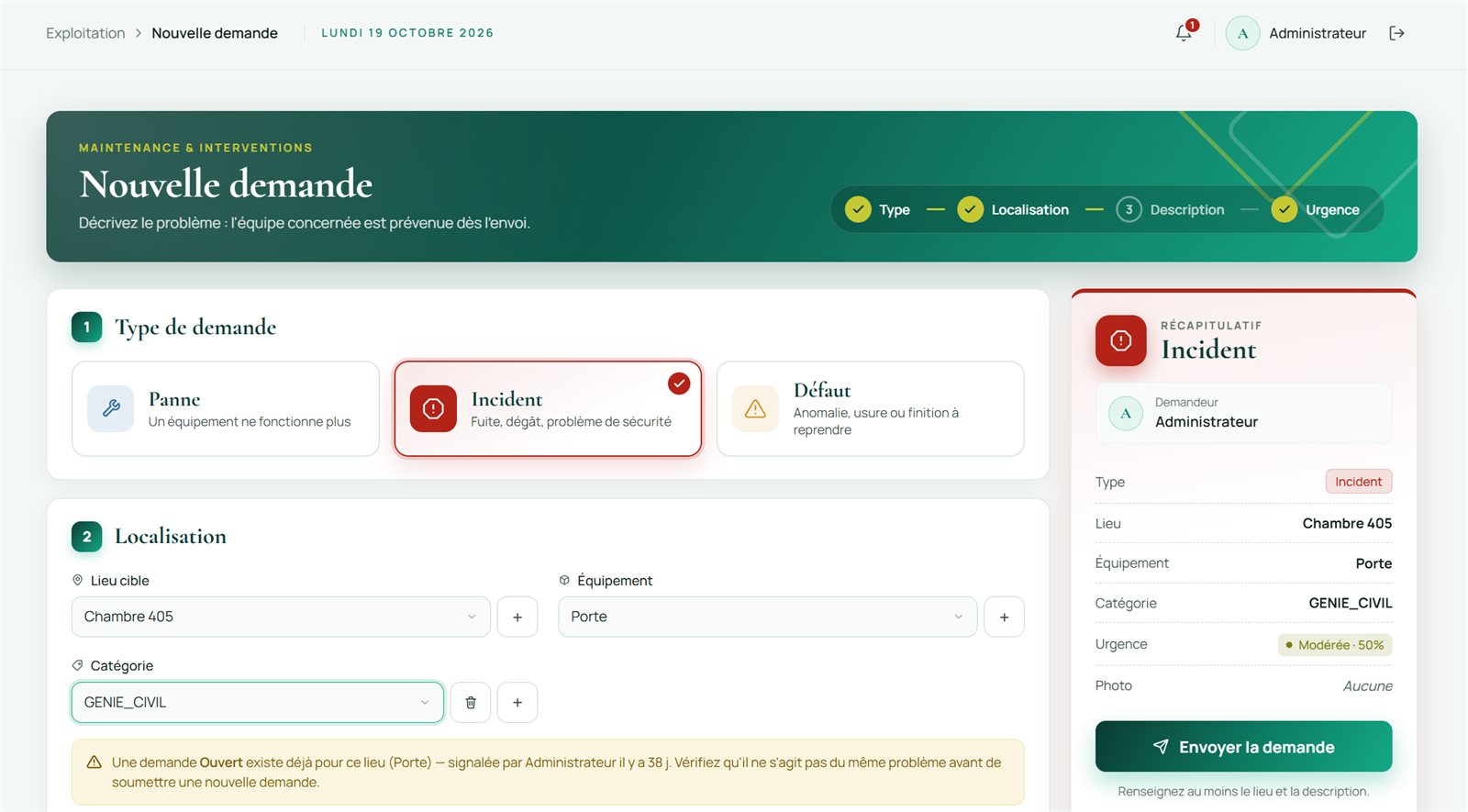Navigate to Exploitation breadcrumb
The width and height of the screenshot is (1468, 812).
pos(85,33)
